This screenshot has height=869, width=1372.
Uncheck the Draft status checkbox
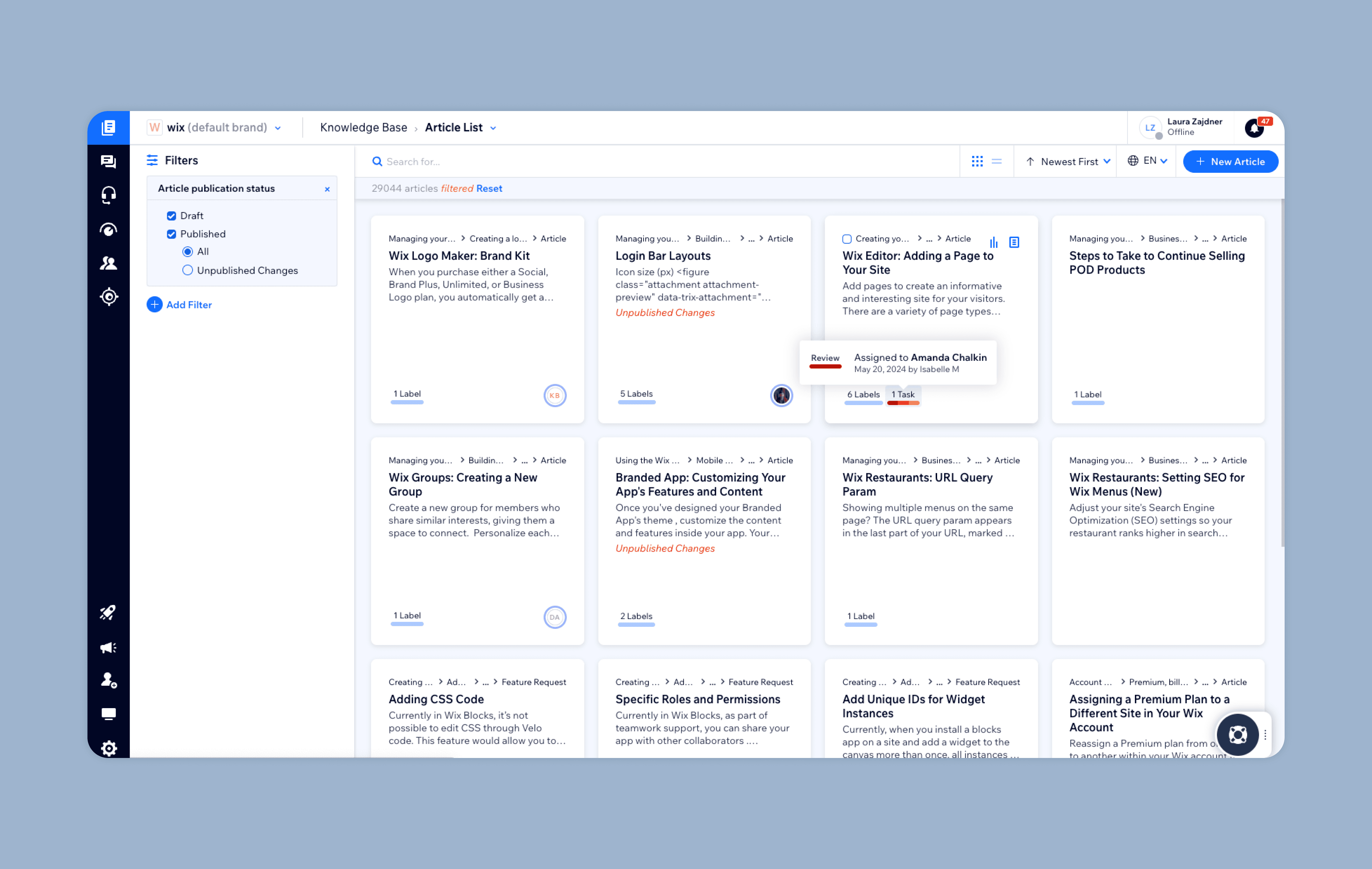172,216
